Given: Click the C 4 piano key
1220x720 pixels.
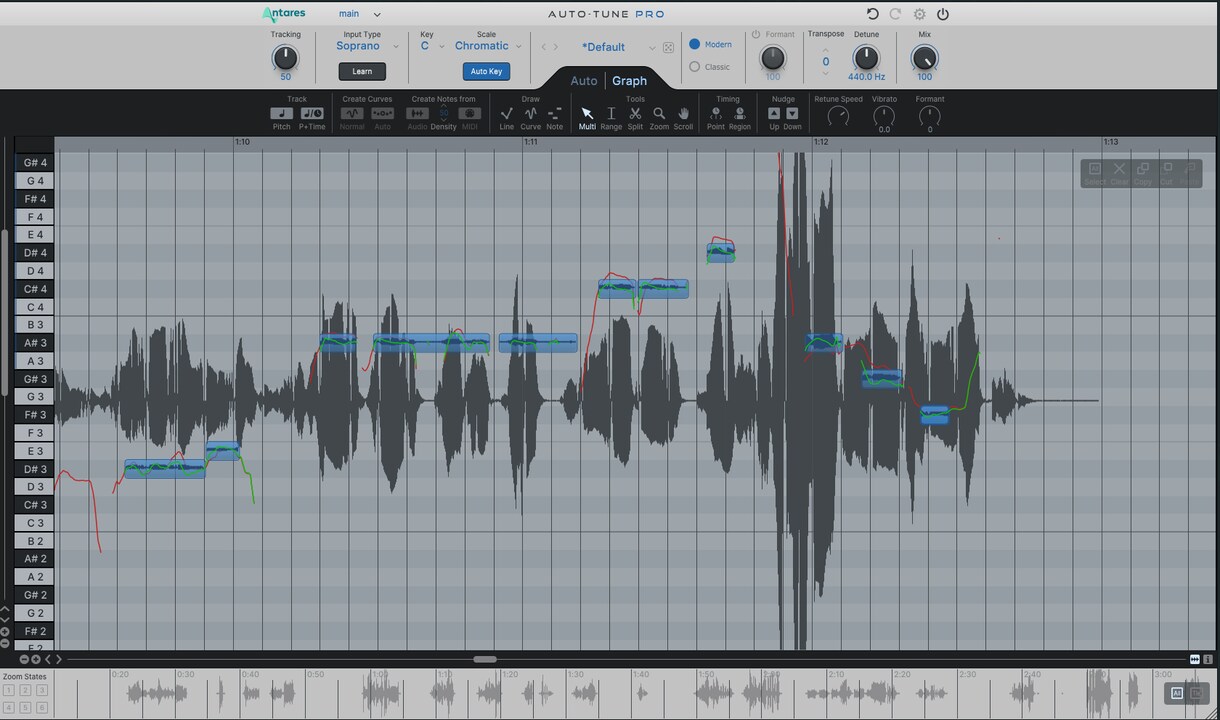Looking at the screenshot, I should (35, 307).
